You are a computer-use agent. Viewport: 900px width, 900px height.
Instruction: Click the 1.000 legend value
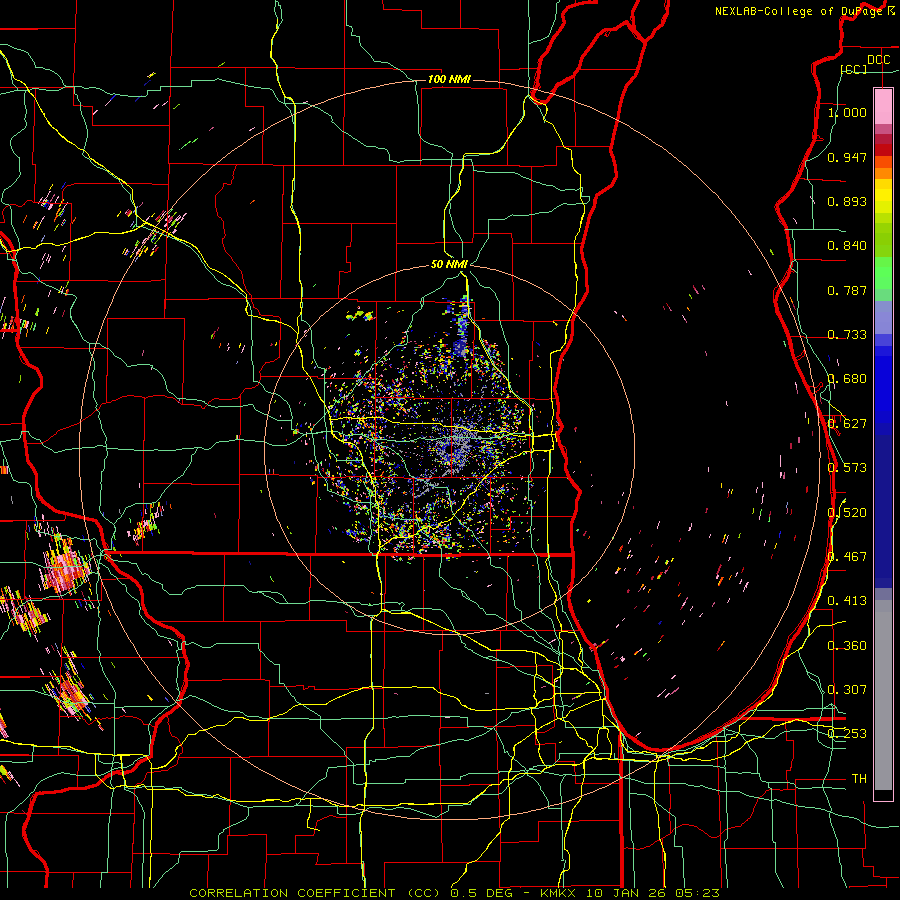pos(847,112)
